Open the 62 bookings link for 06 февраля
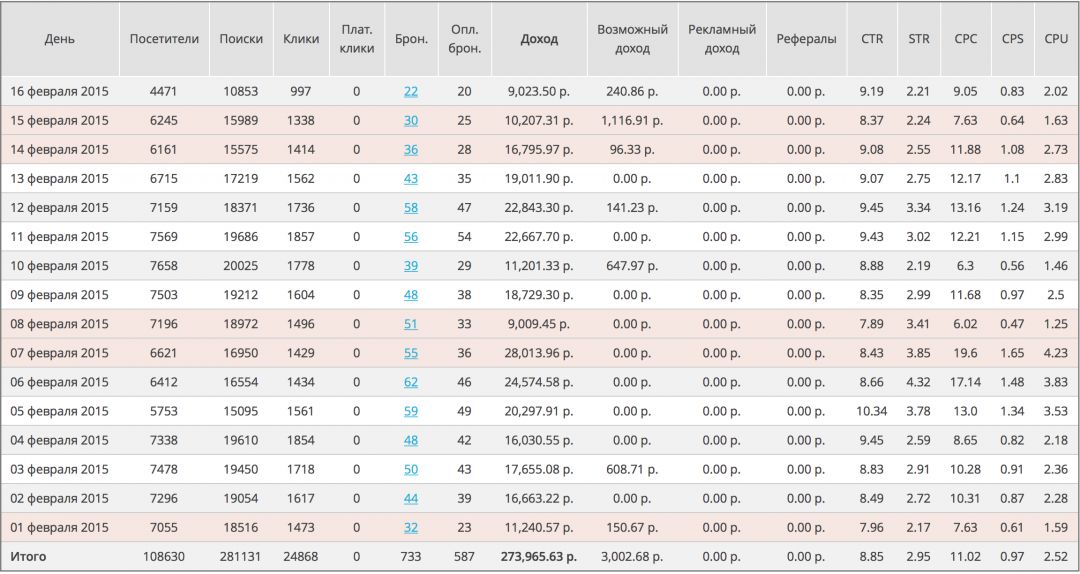 (x=411, y=382)
